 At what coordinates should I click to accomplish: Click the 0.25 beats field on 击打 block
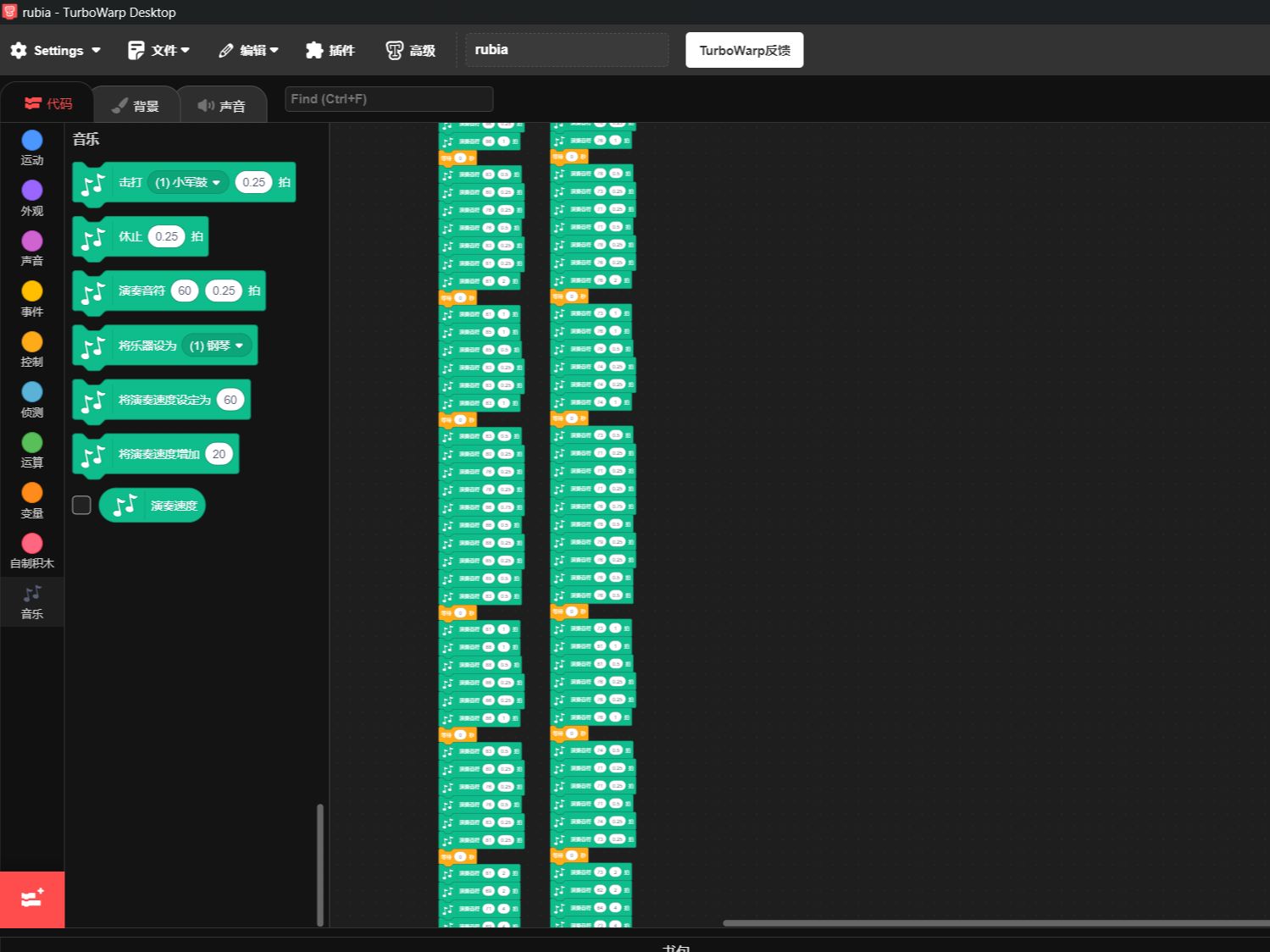tap(253, 182)
